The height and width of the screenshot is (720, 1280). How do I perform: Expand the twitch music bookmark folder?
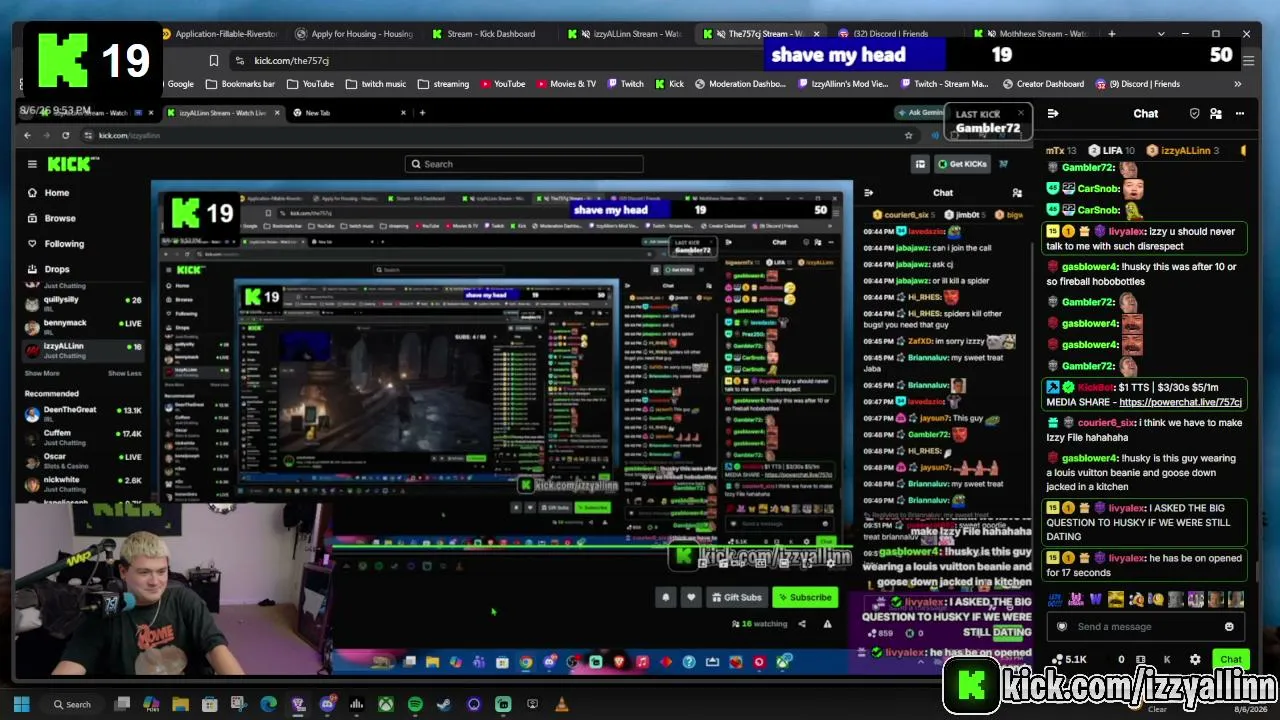pyautogui.click(x=375, y=84)
